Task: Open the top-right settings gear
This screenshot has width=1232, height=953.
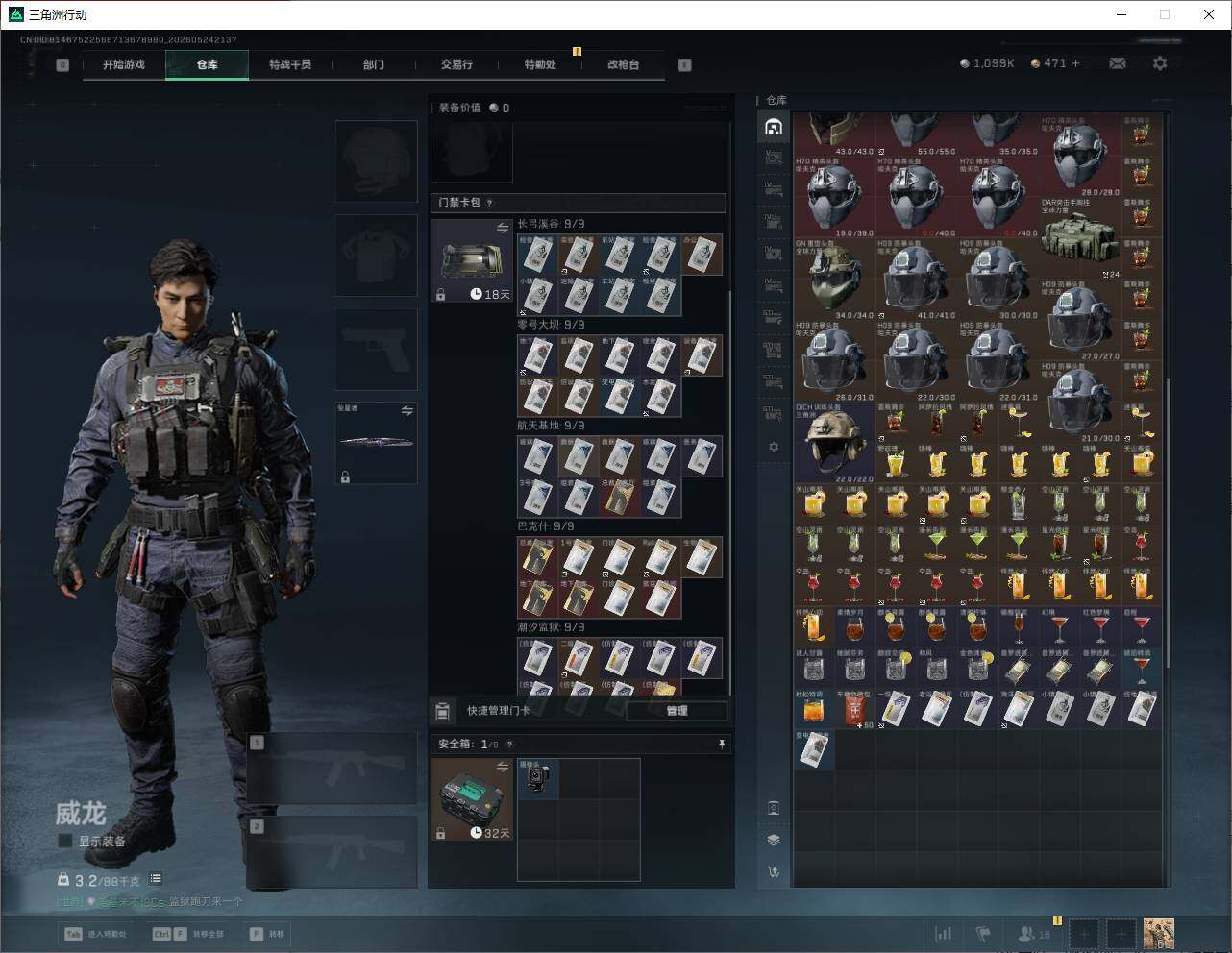Action: click(1160, 63)
